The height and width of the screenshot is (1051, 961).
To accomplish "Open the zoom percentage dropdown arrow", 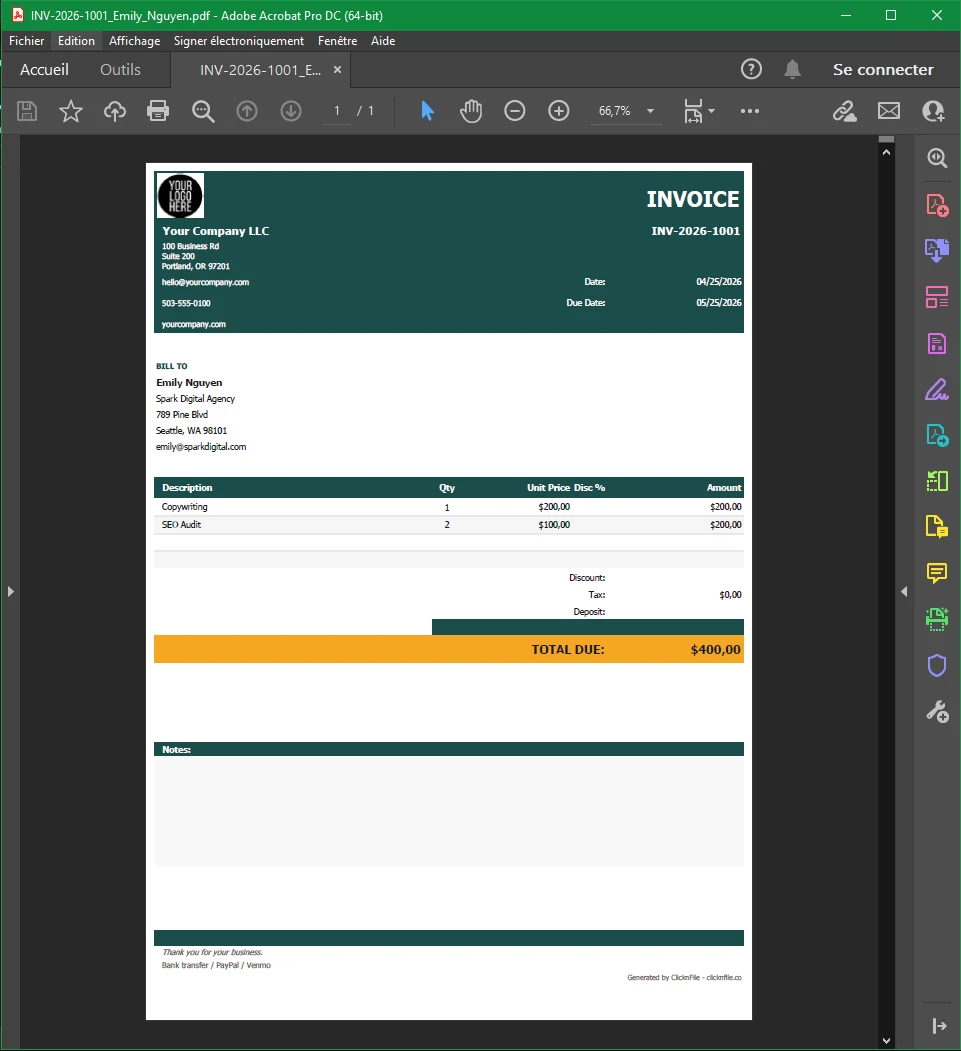I will click(650, 111).
